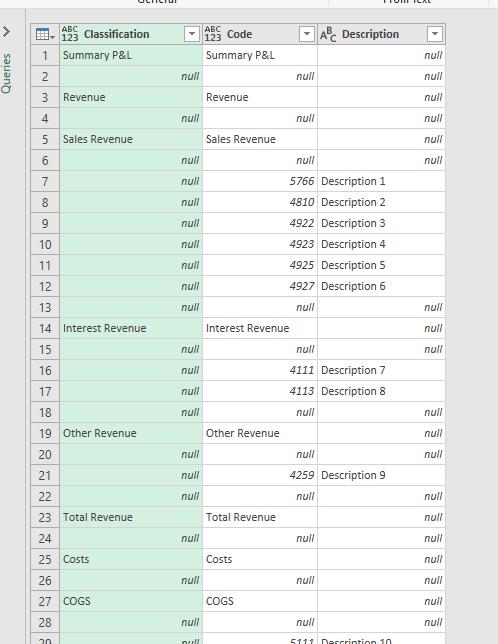498x644 pixels.
Task: Open the Description column filter dropdown
Action: click(435, 34)
